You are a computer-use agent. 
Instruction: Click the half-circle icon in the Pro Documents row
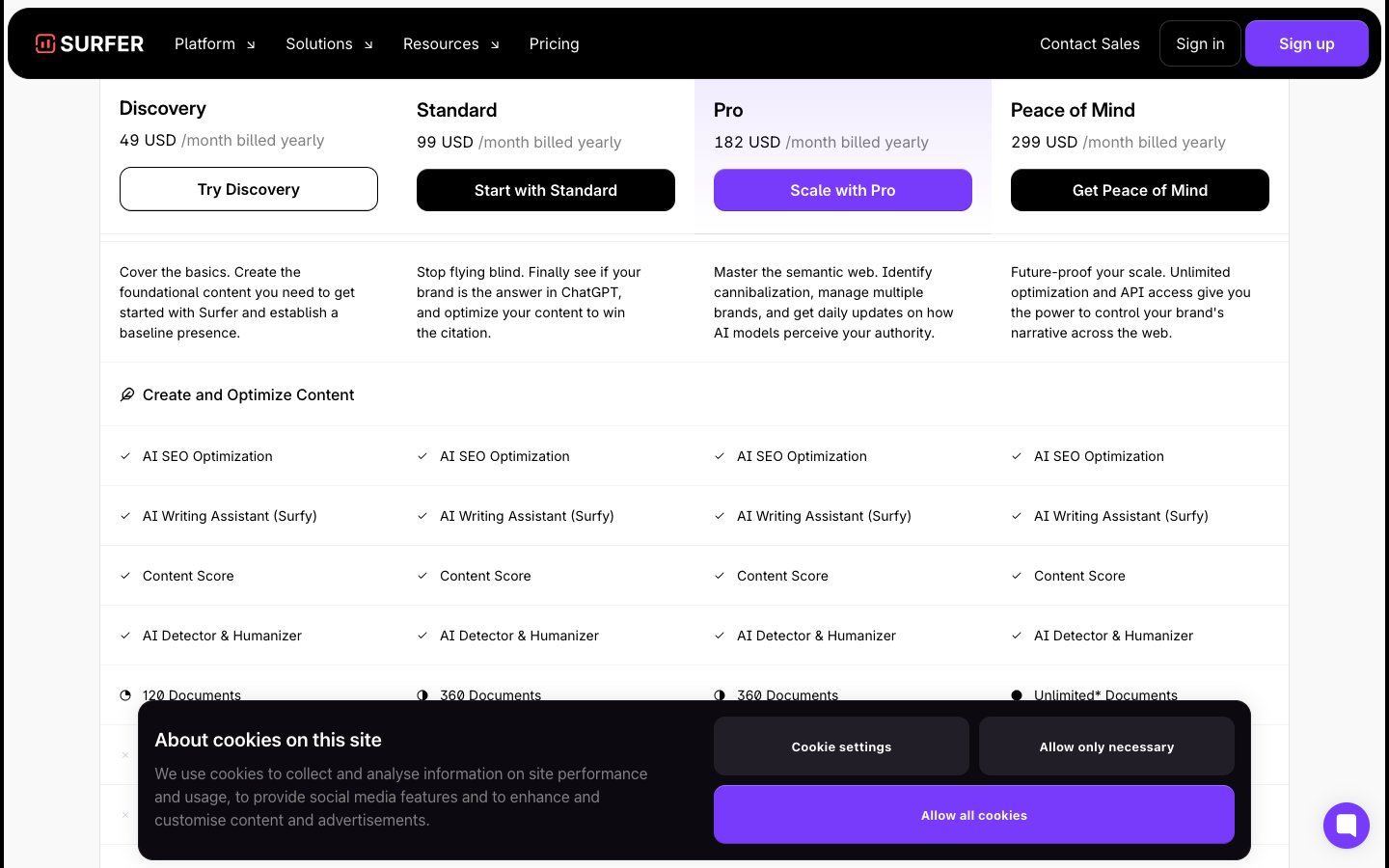pos(720,695)
